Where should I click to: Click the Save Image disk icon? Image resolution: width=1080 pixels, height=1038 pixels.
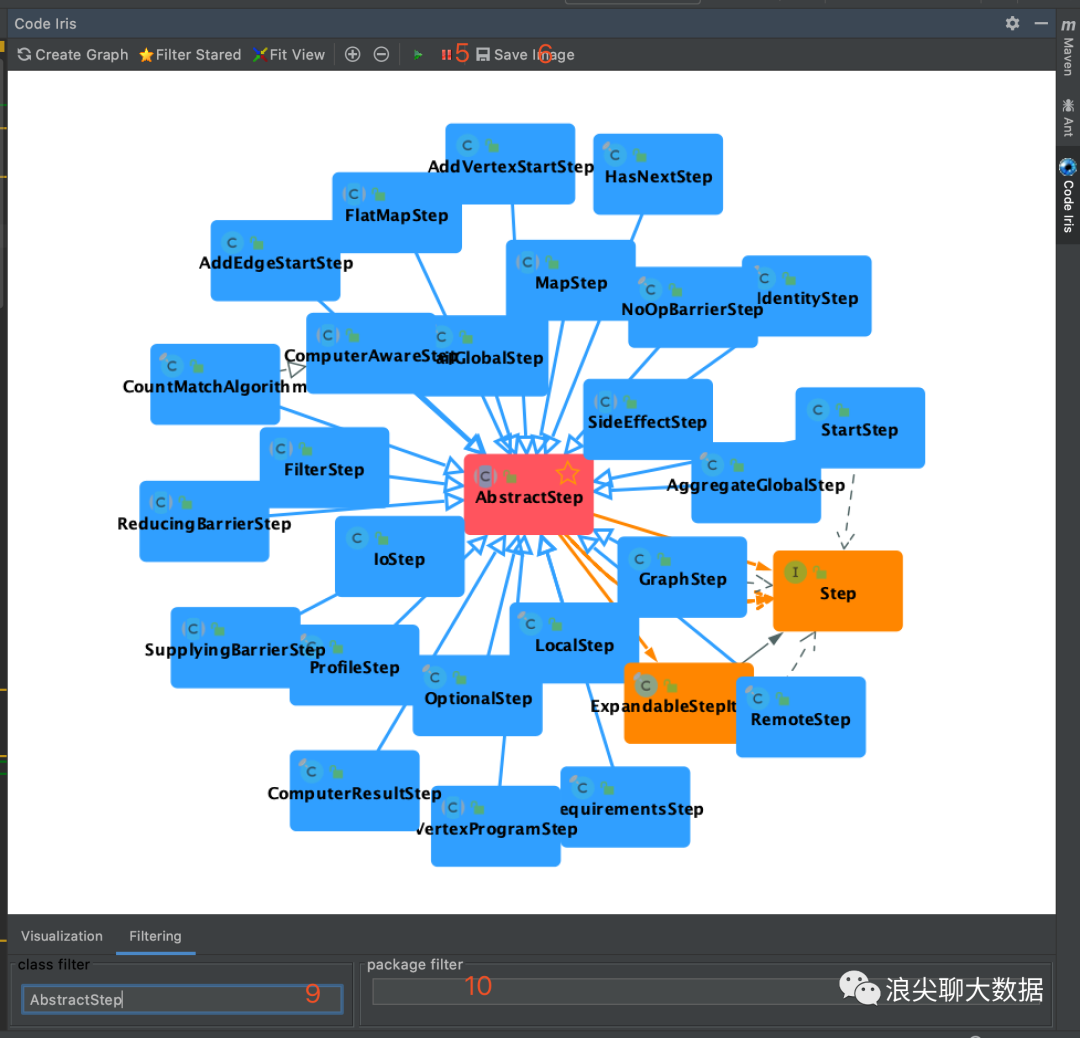(x=484, y=54)
